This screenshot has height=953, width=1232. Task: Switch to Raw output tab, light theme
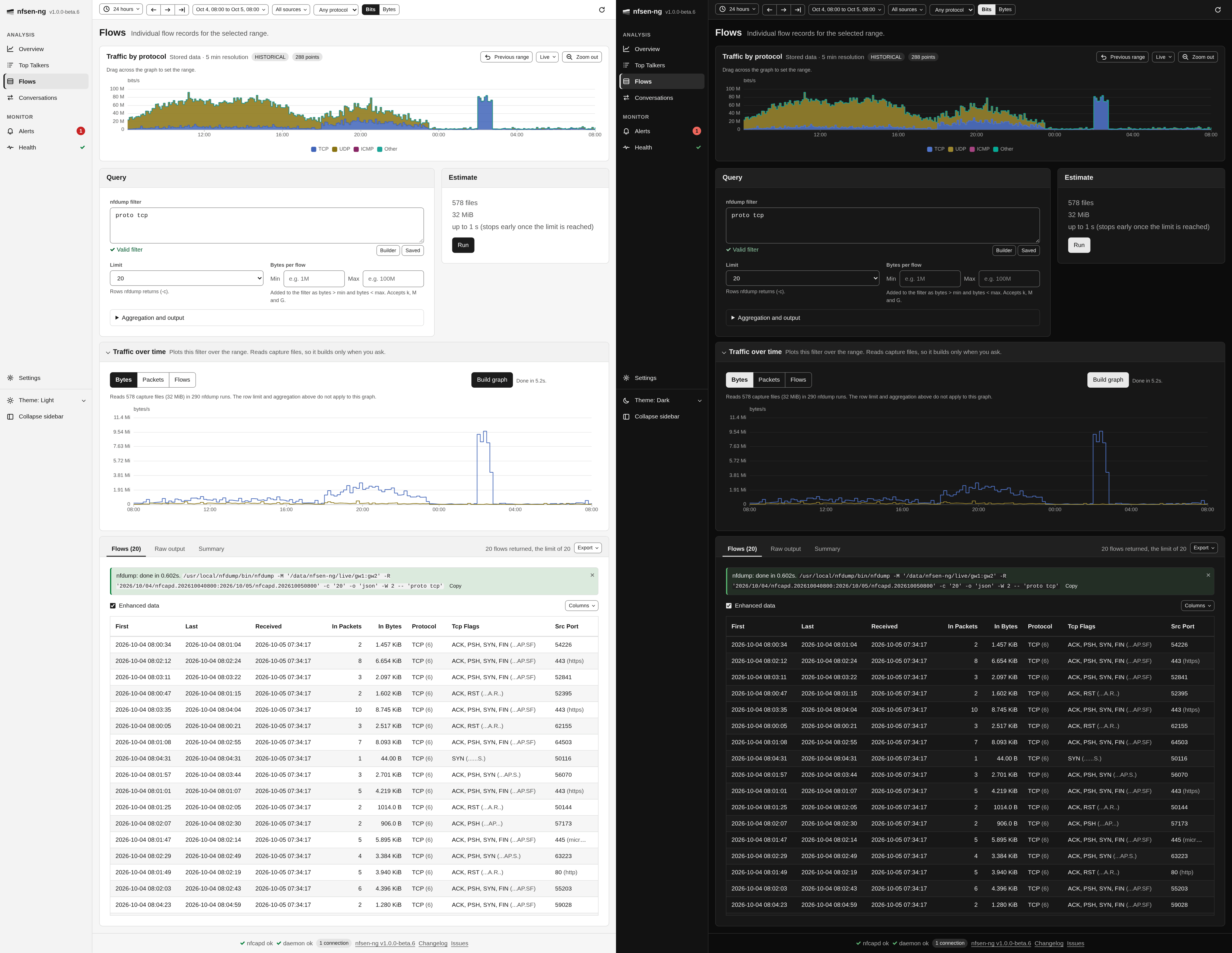pyautogui.click(x=170, y=549)
